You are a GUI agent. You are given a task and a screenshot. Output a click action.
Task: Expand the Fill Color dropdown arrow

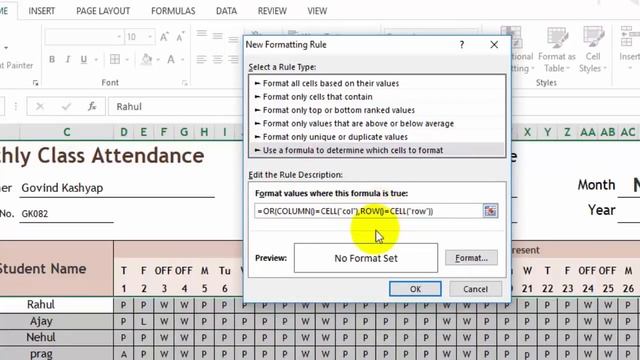click(158, 60)
